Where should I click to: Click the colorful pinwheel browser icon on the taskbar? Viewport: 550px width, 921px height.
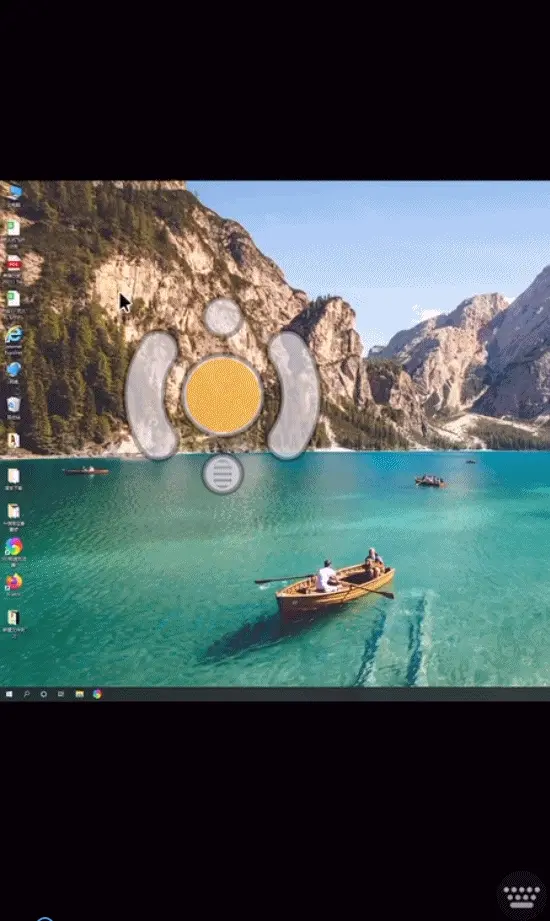[x=97, y=694]
